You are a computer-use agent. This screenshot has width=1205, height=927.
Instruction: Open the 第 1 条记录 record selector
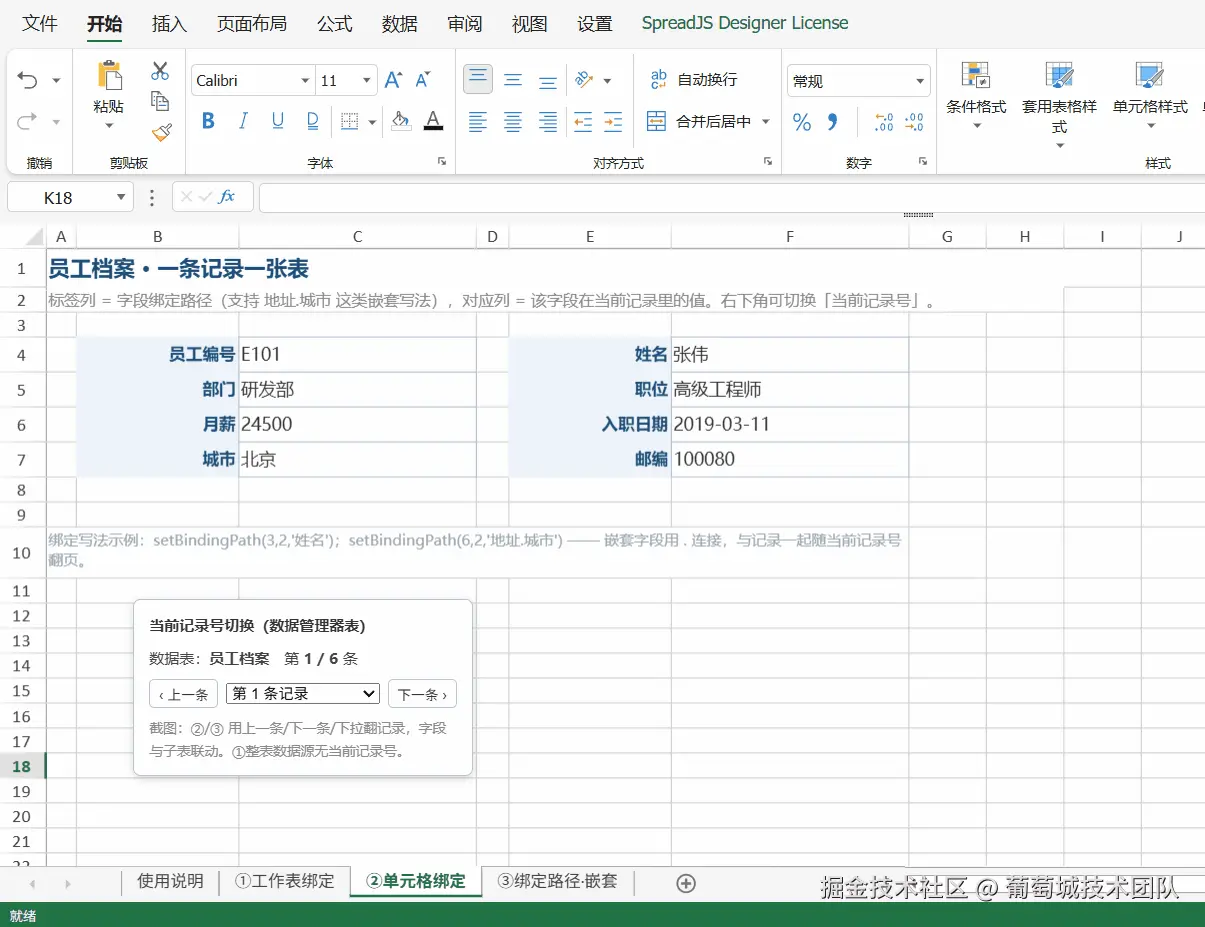click(x=303, y=693)
